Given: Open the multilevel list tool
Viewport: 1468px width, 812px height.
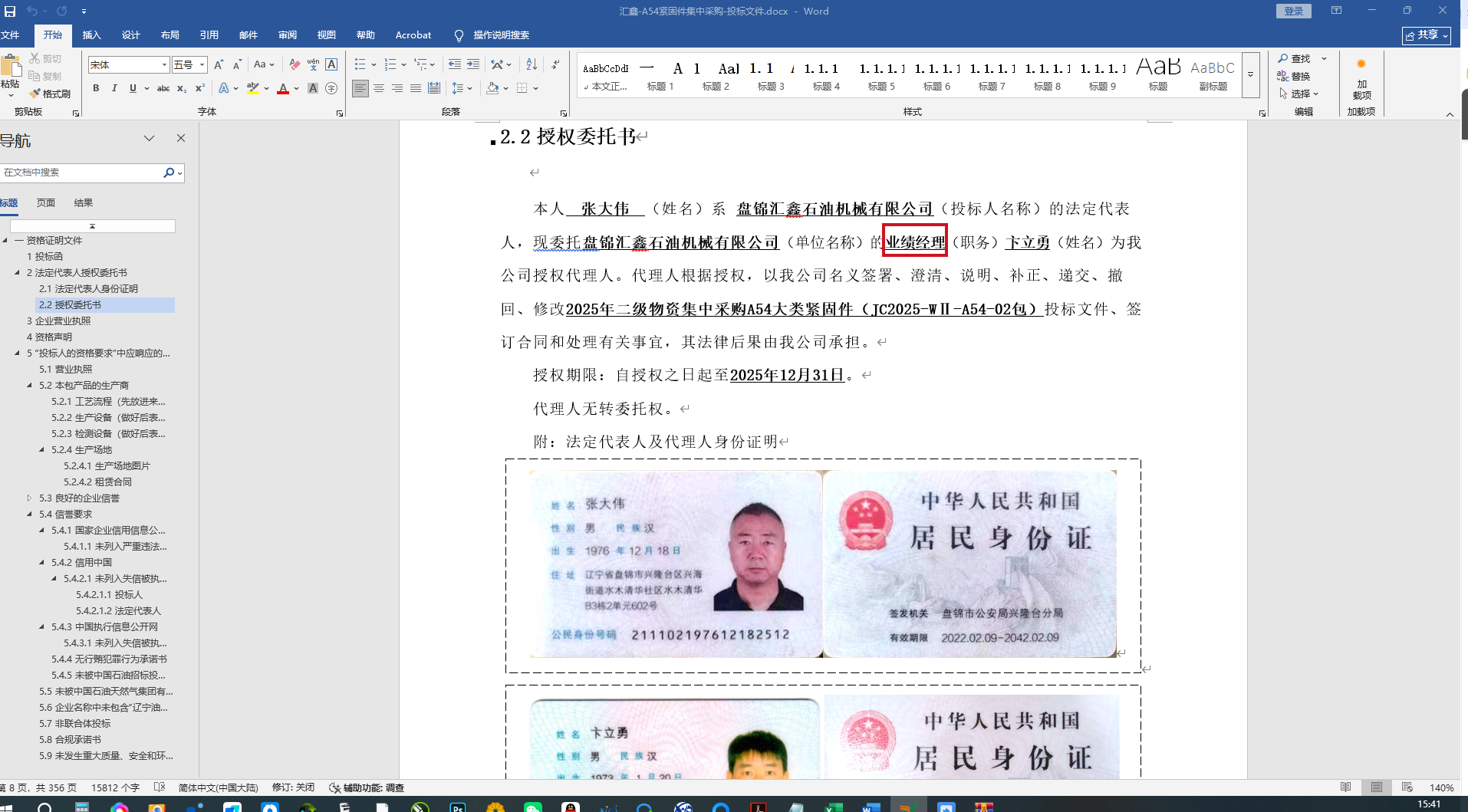Looking at the screenshot, I should tap(420, 64).
